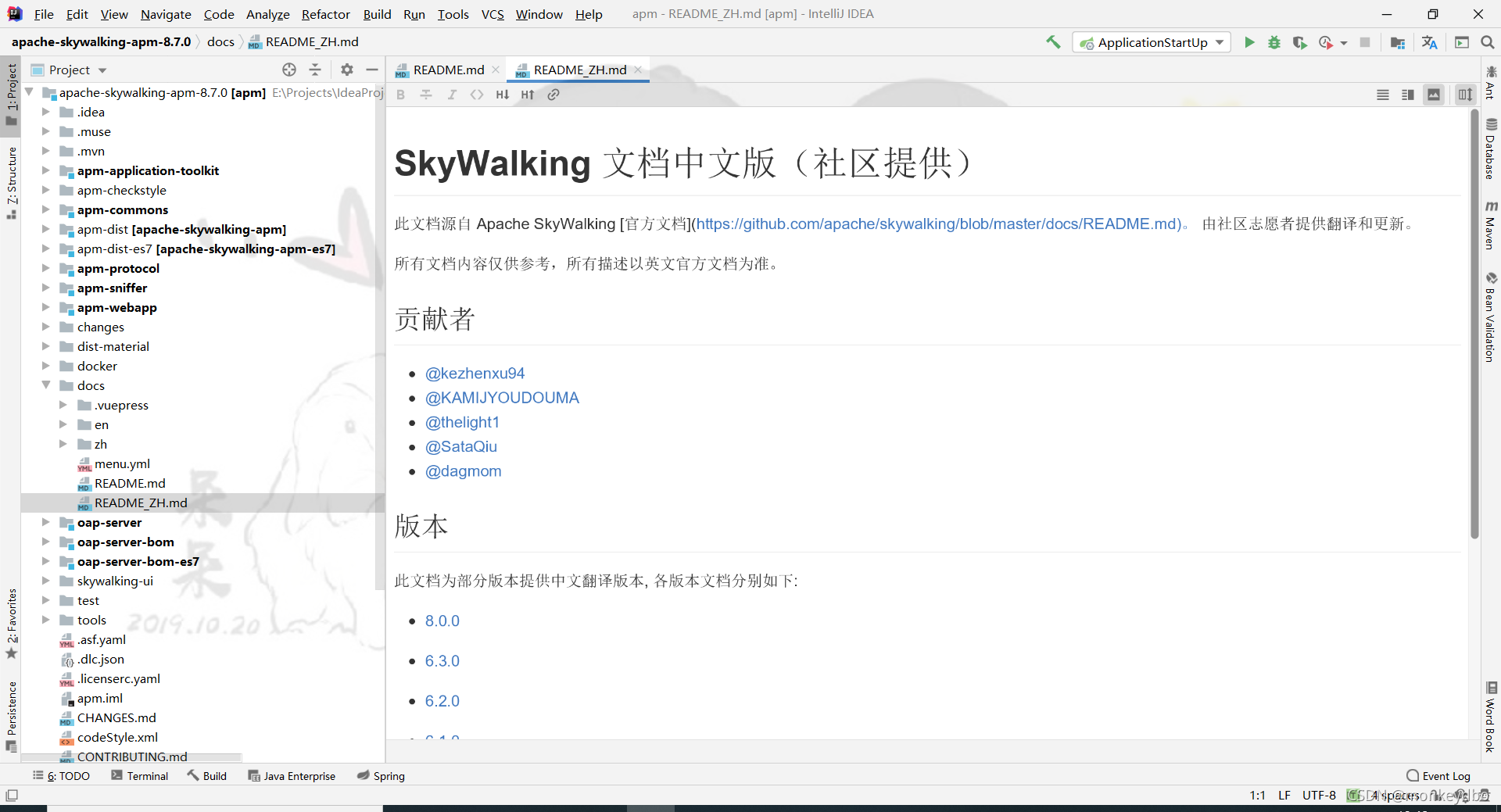Toggle the Structure tool window stripe
Viewport: 1501px width, 812px height.
[12, 182]
